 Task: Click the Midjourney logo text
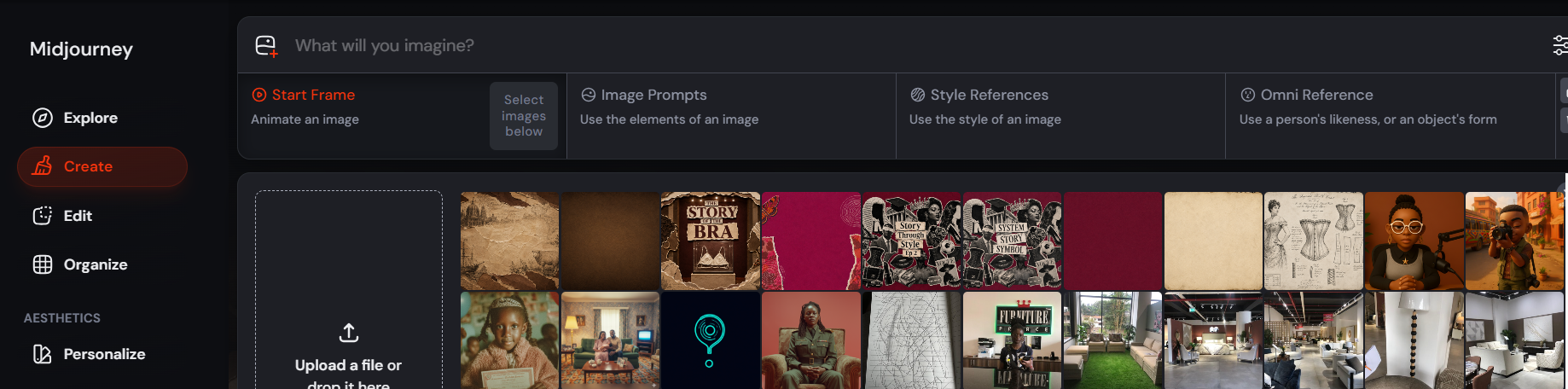point(81,49)
